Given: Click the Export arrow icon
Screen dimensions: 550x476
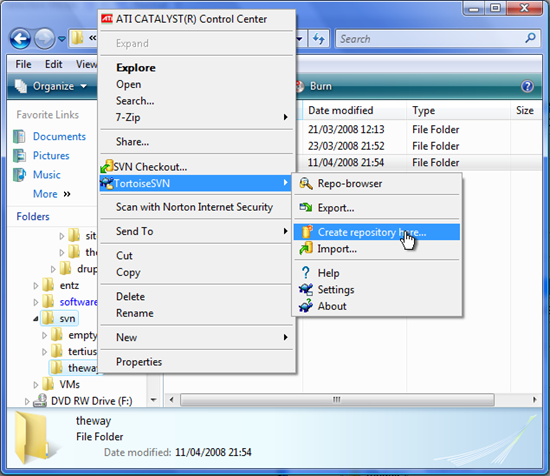Looking at the screenshot, I should [306, 208].
